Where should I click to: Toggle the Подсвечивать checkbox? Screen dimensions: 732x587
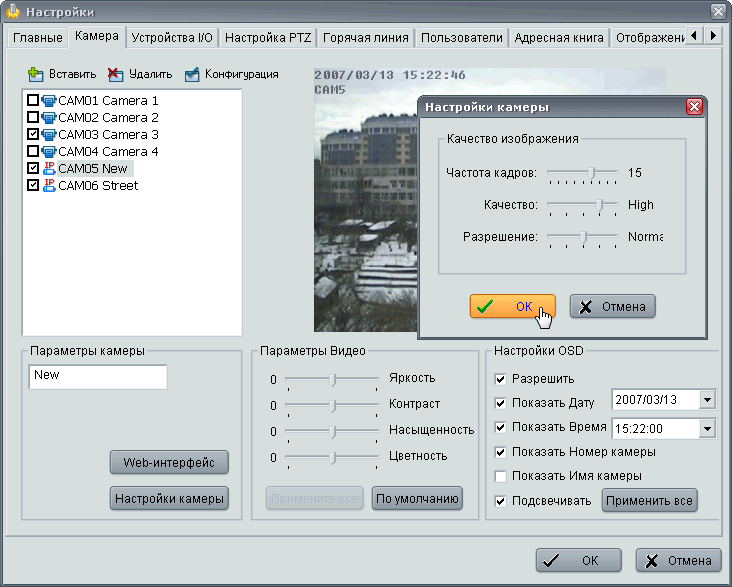(500, 502)
